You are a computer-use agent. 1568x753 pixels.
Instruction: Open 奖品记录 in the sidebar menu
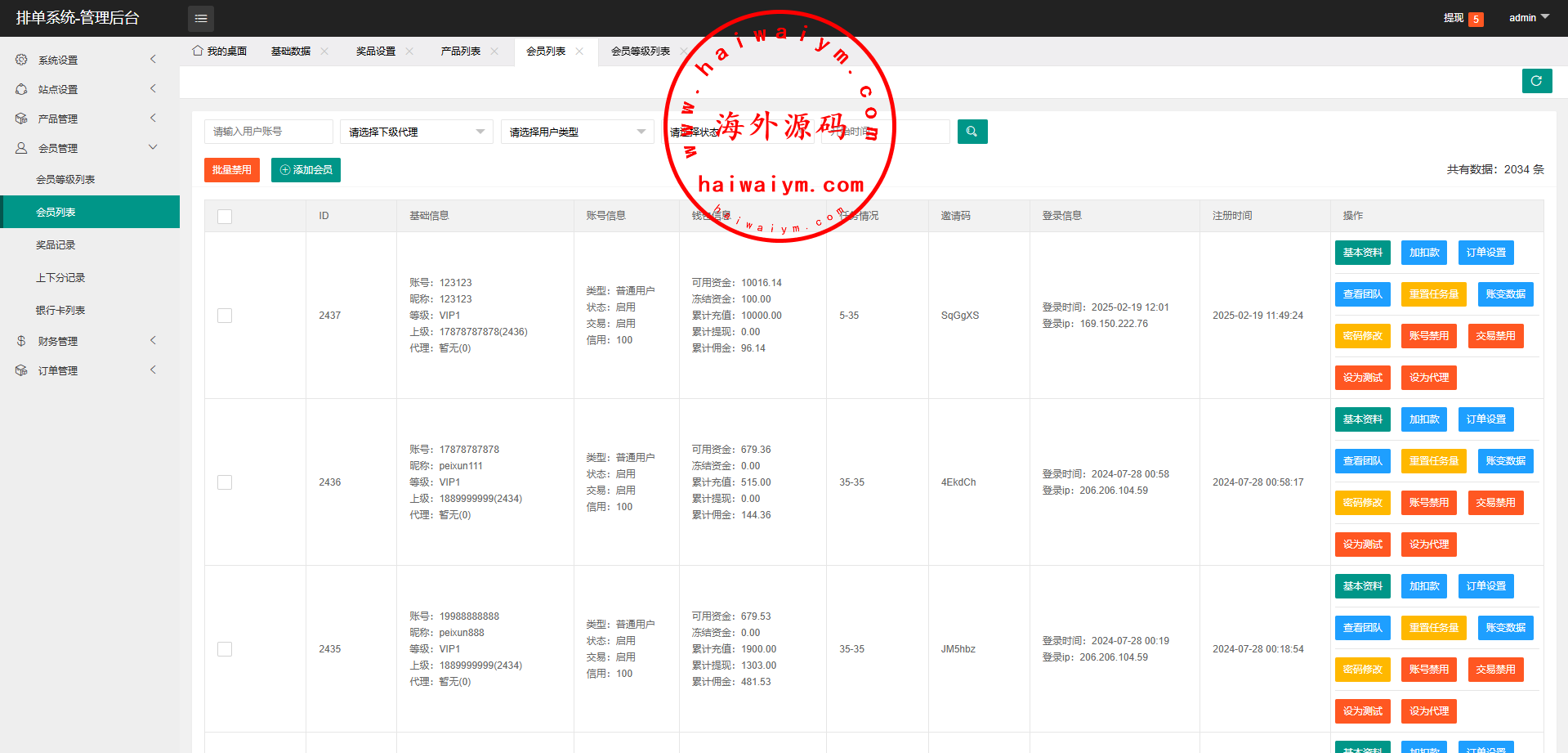[56, 245]
